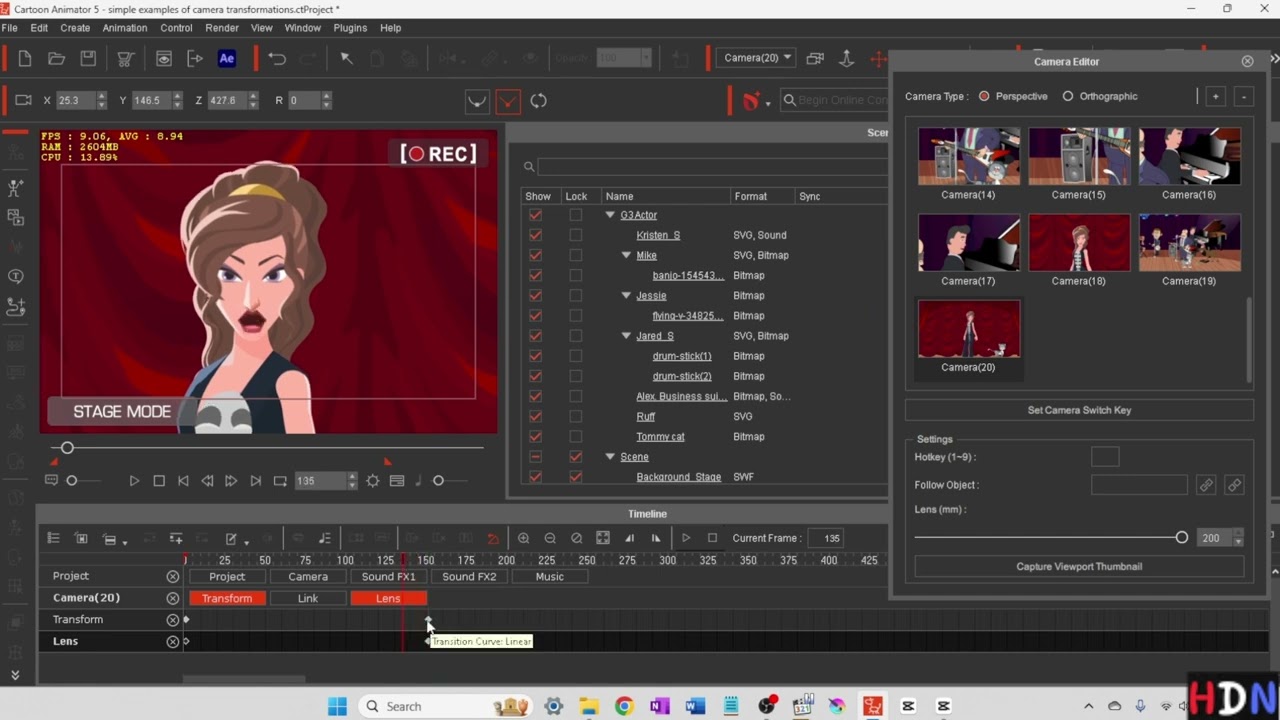Save the project with the floppy disk icon

tap(88, 59)
